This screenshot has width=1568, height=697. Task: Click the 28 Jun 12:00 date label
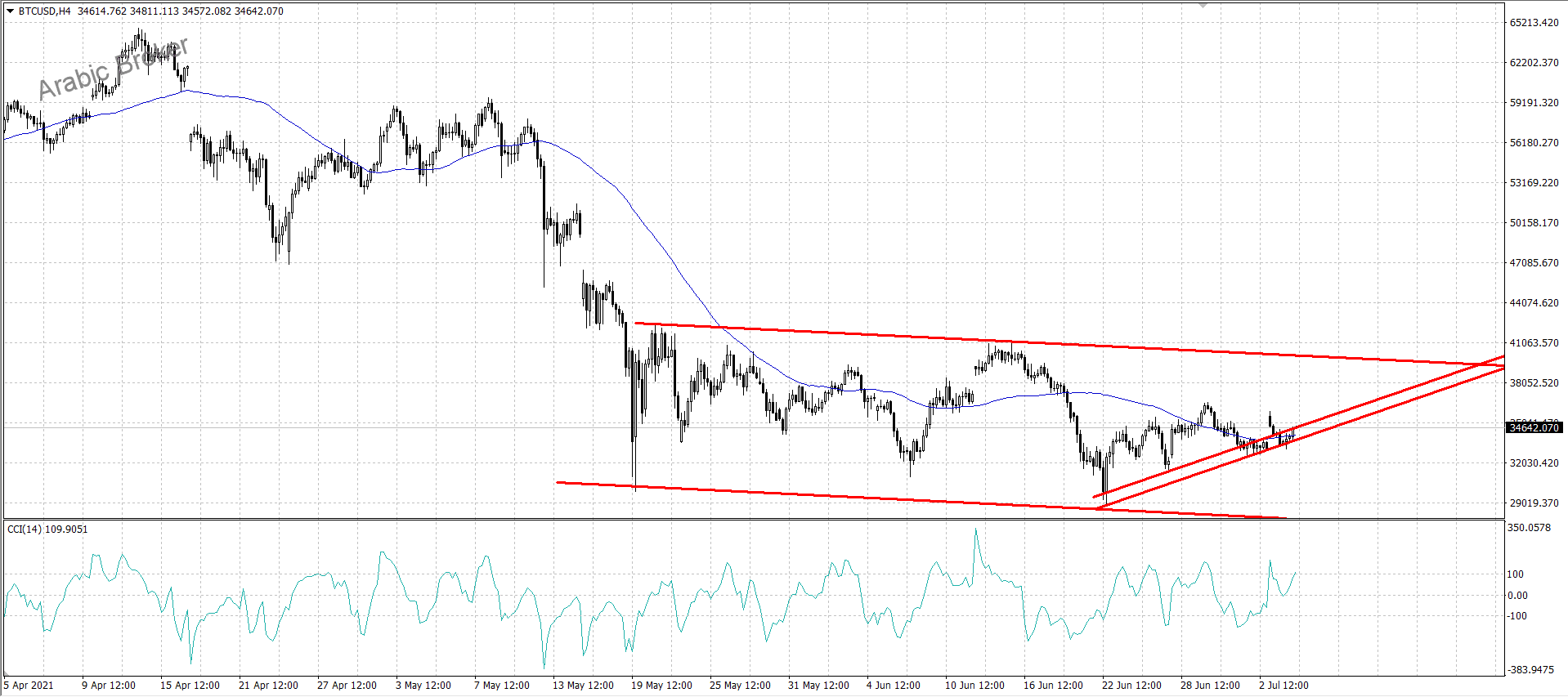[x=1210, y=686]
